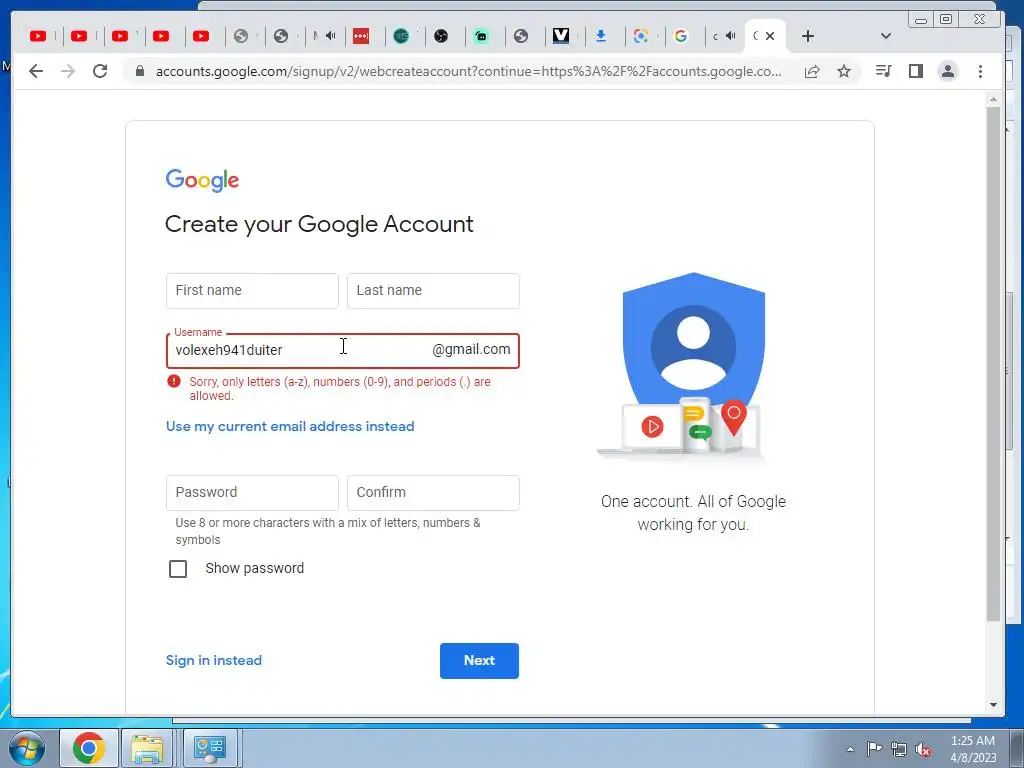Click the password hint text about 8 characters
1024x768 pixels.
coord(328,531)
